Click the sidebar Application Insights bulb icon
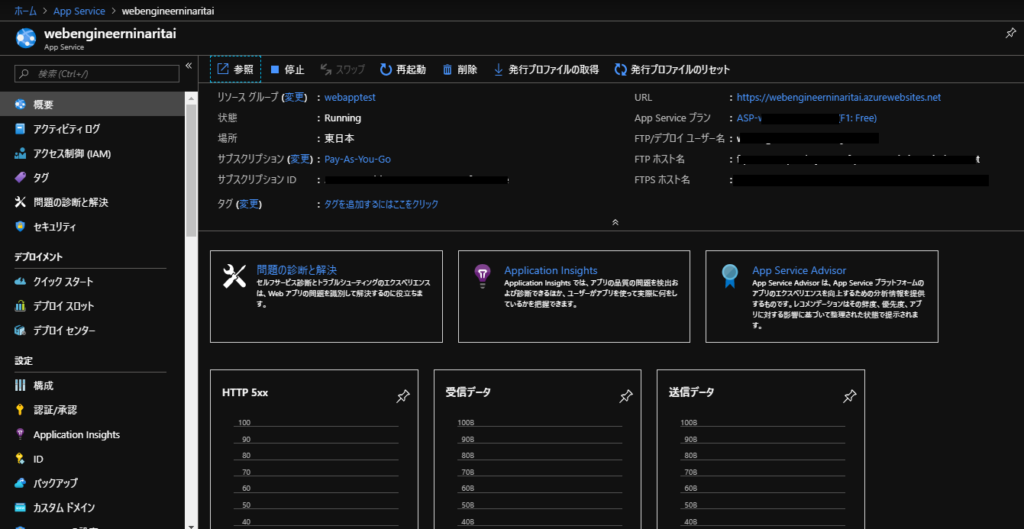Screen dimensions: 1024x529 [x=20, y=434]
